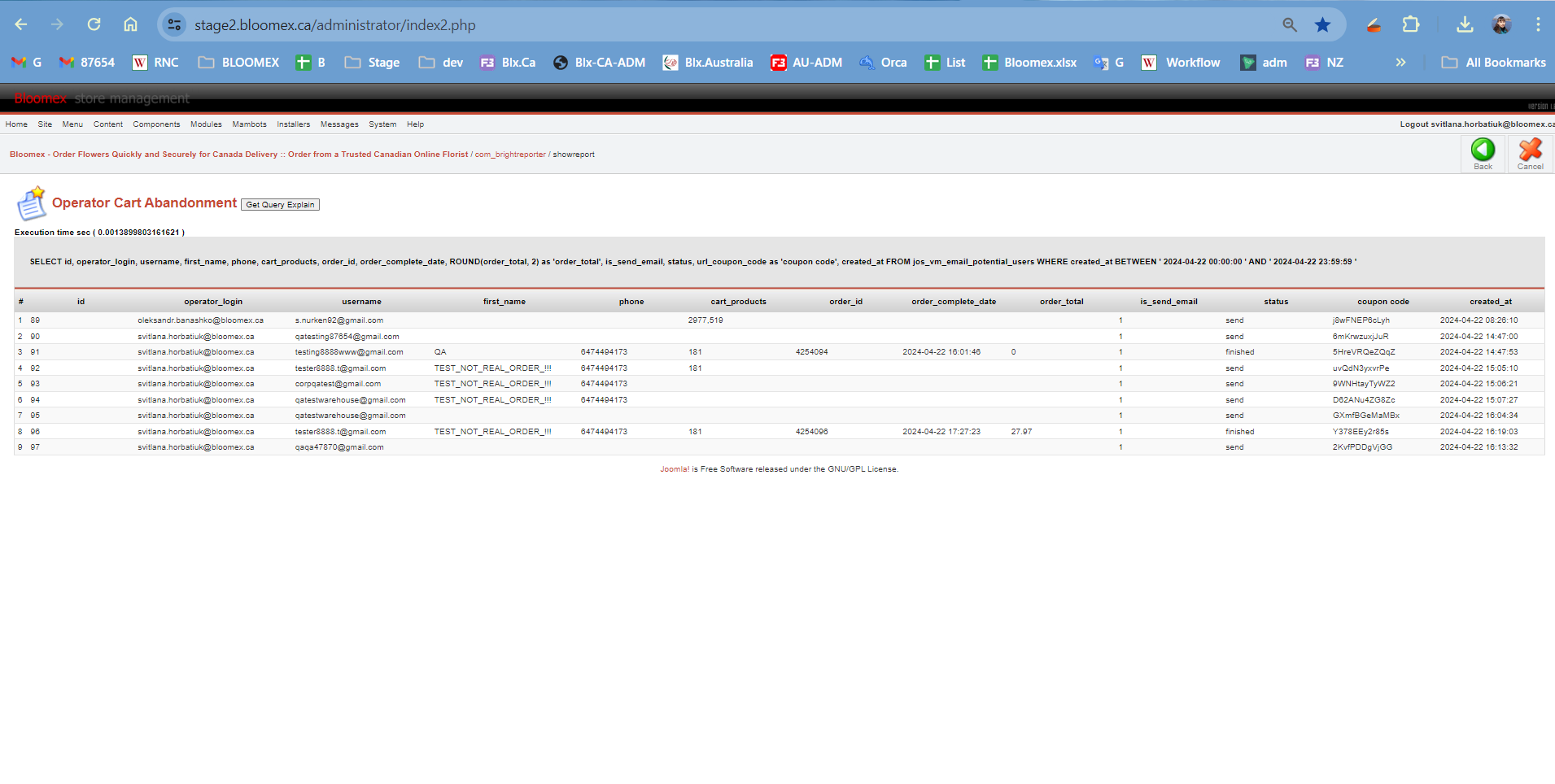Select the s.nurken92@gmail.com username cell
Viewport: 1555px width, 784px height.
coord(339,320)
